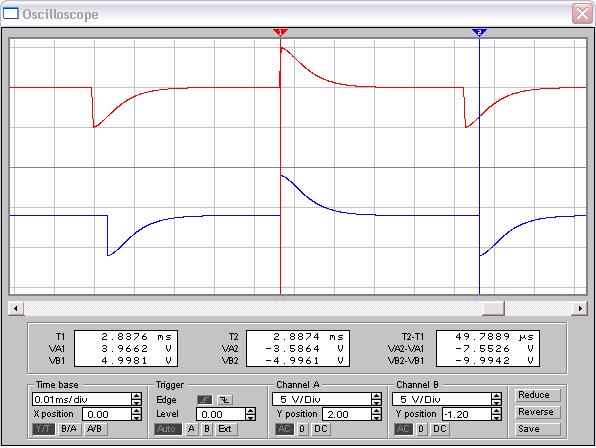Click the scrollbar right arrow
Viewport: 596px width, 448px height.
tap(580, 308)
